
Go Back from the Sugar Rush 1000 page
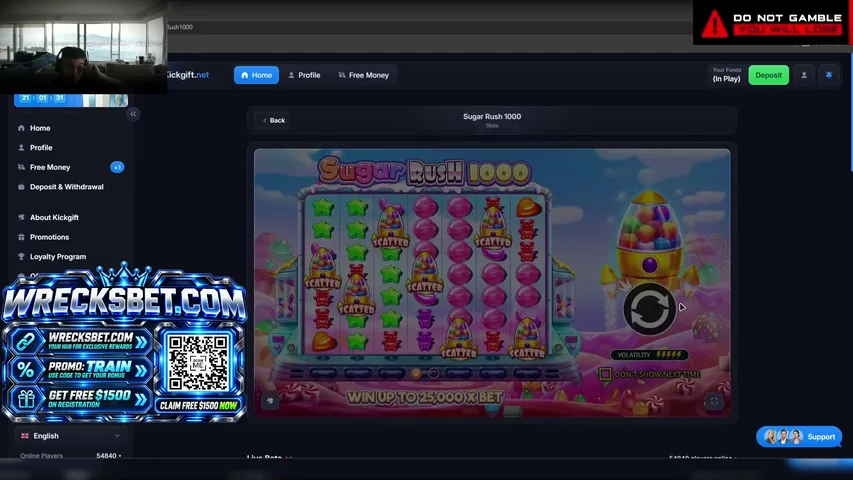tap(274, 120)
